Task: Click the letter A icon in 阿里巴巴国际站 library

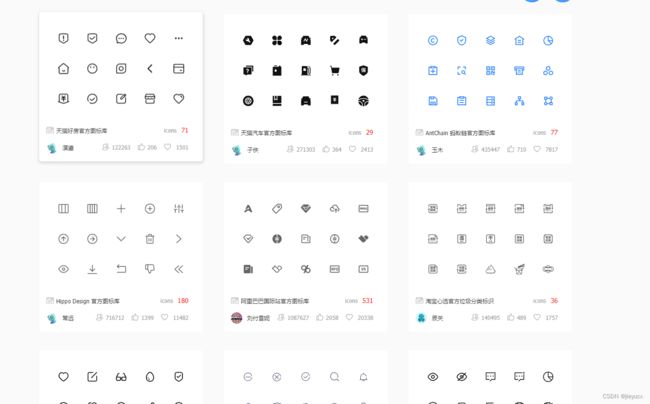Action: tap(248, 208)
